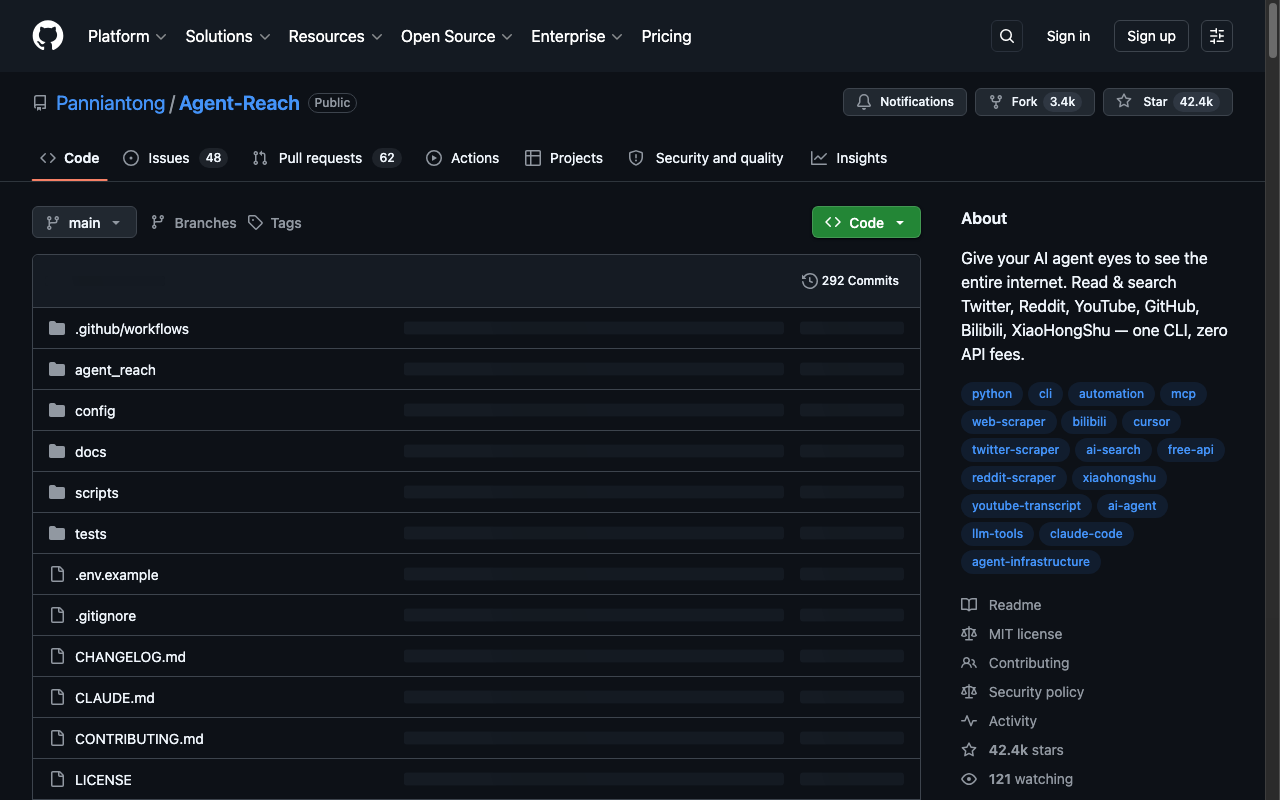The height and width of the screenshot is (800, 1280).
Task: View the Tags list
Action: click(275, 222)
